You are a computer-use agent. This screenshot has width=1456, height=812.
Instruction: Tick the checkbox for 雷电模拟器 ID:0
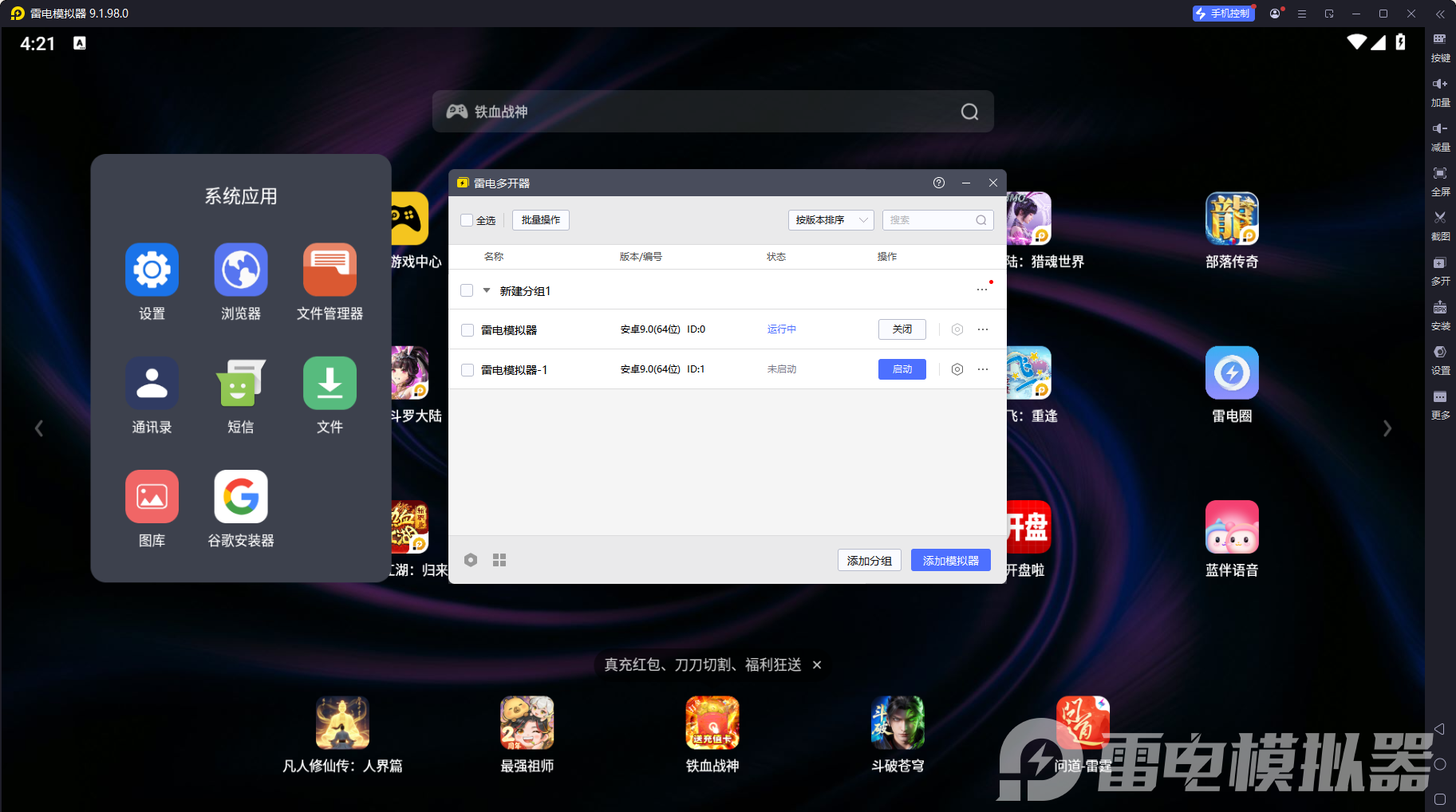tap(468, 330)
